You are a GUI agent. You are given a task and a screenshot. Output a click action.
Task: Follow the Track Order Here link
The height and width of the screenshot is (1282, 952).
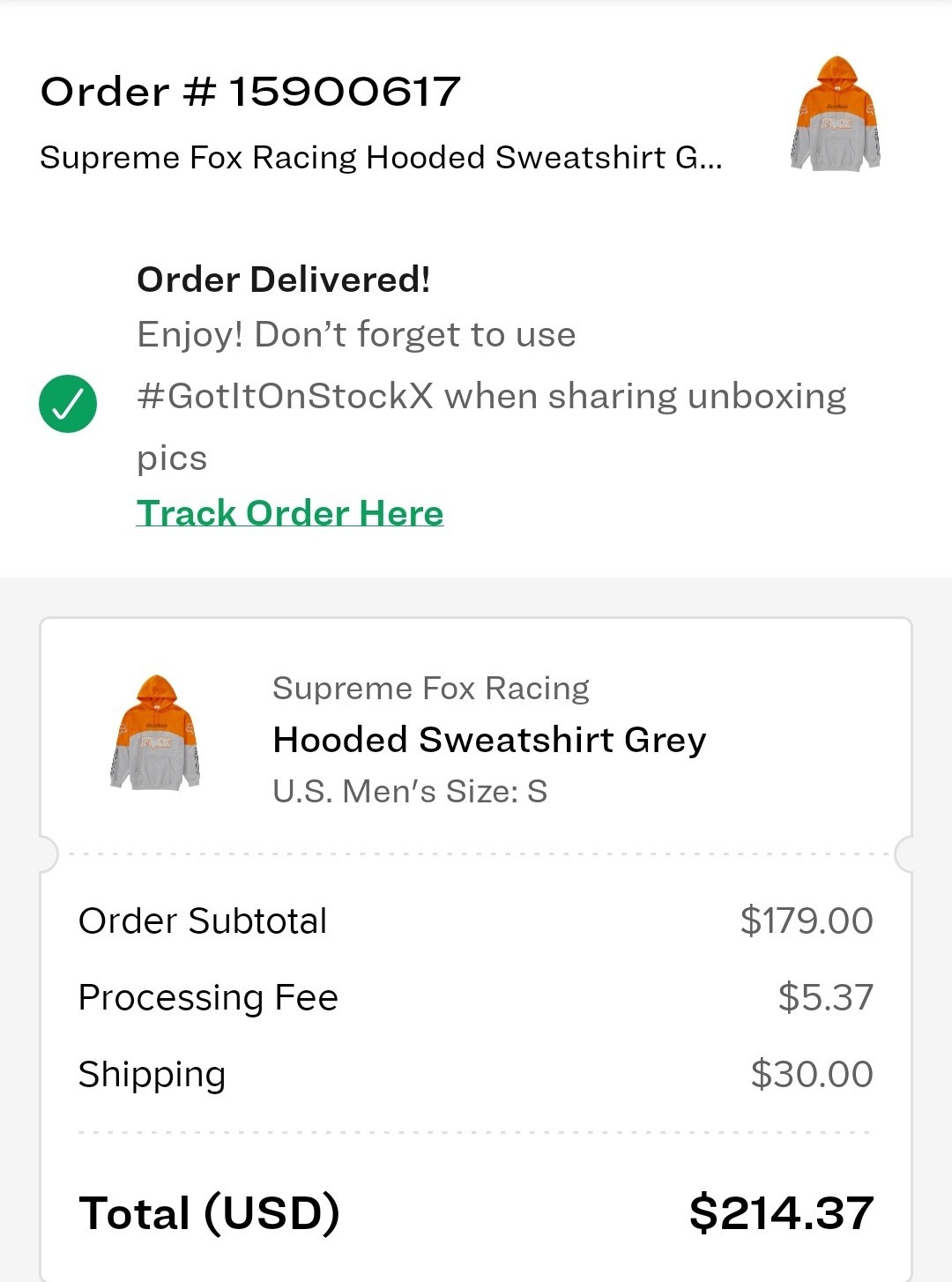point(290,513)
